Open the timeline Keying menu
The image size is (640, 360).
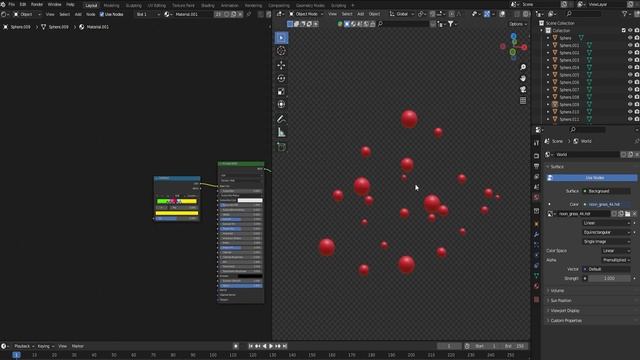[46, 346]
